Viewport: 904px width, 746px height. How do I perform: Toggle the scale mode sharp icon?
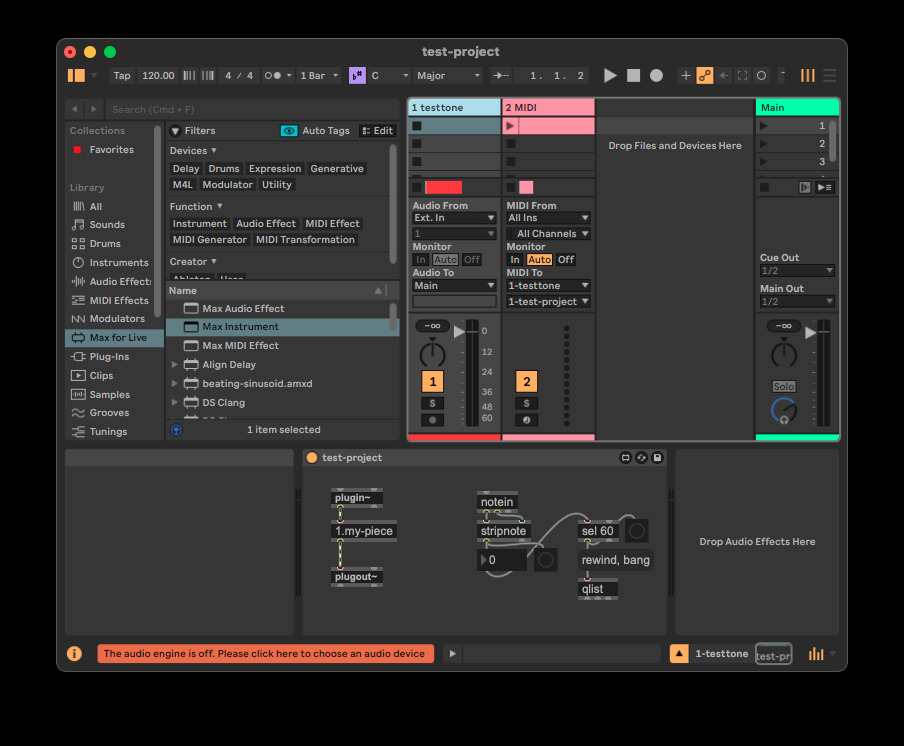pyautogui.click(x=357, y=76)
